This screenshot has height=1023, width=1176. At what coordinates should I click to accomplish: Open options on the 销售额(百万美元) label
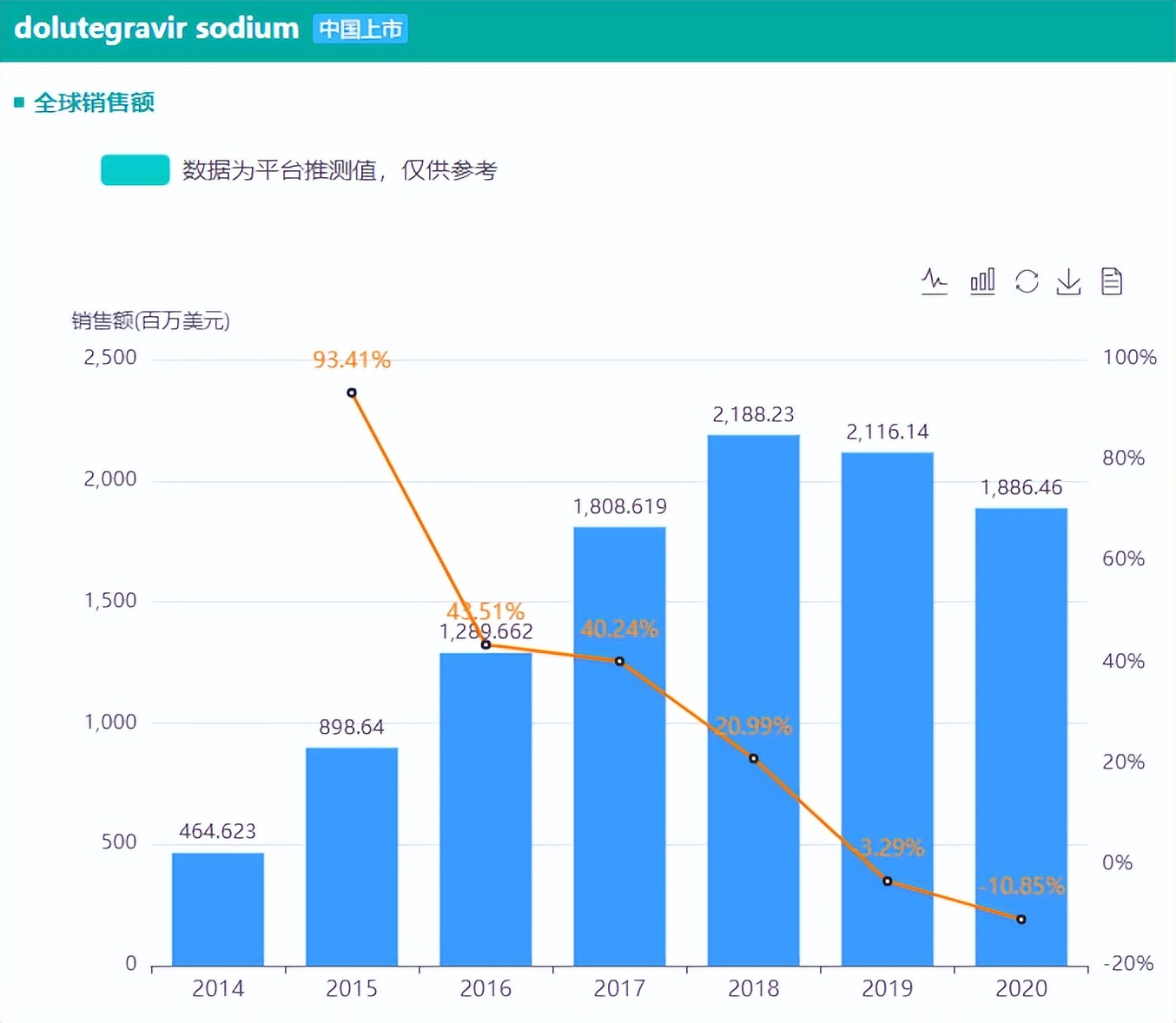tap(149, 321)
